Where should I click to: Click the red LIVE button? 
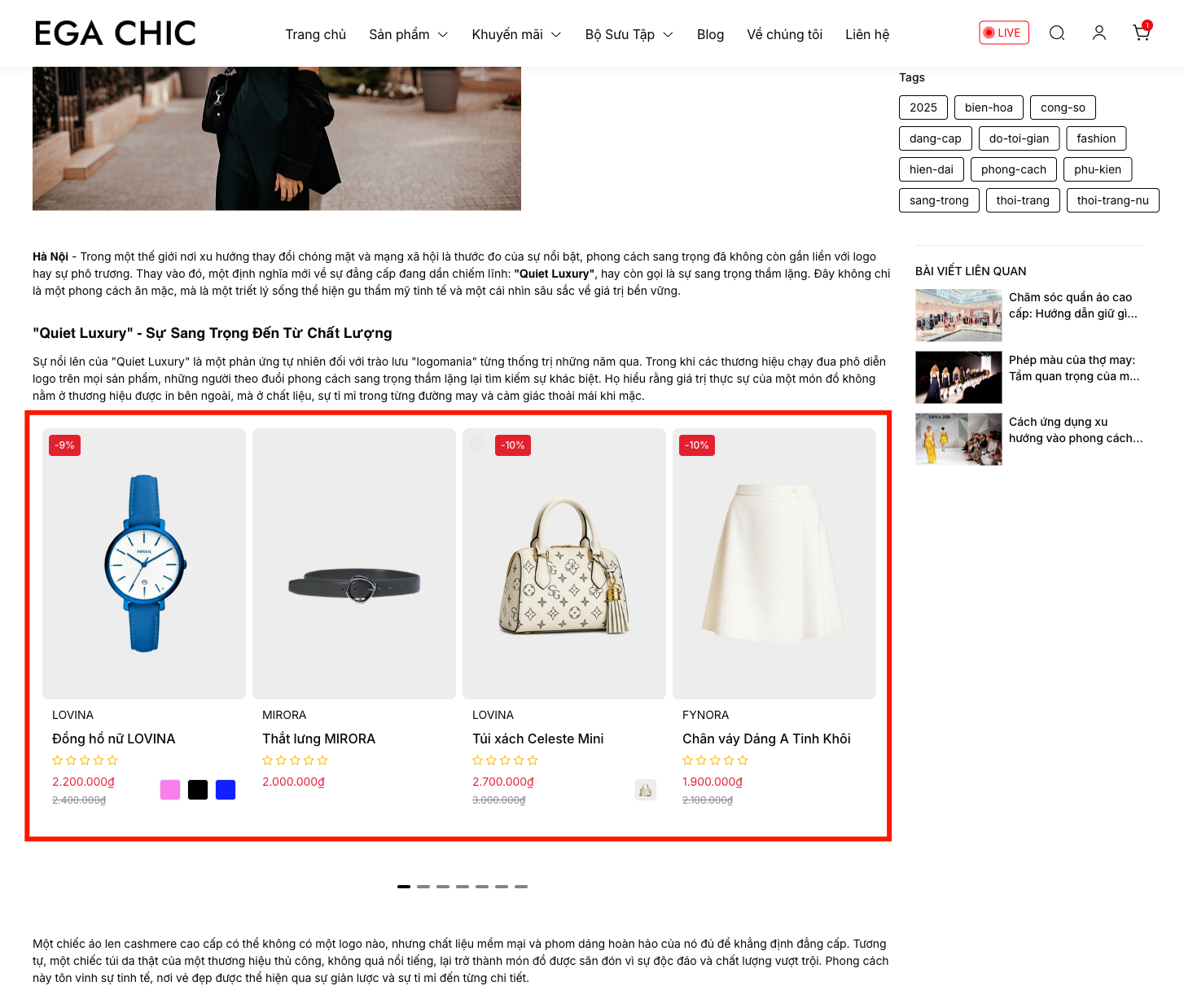pyautogui.click(x=1004, y=33)
